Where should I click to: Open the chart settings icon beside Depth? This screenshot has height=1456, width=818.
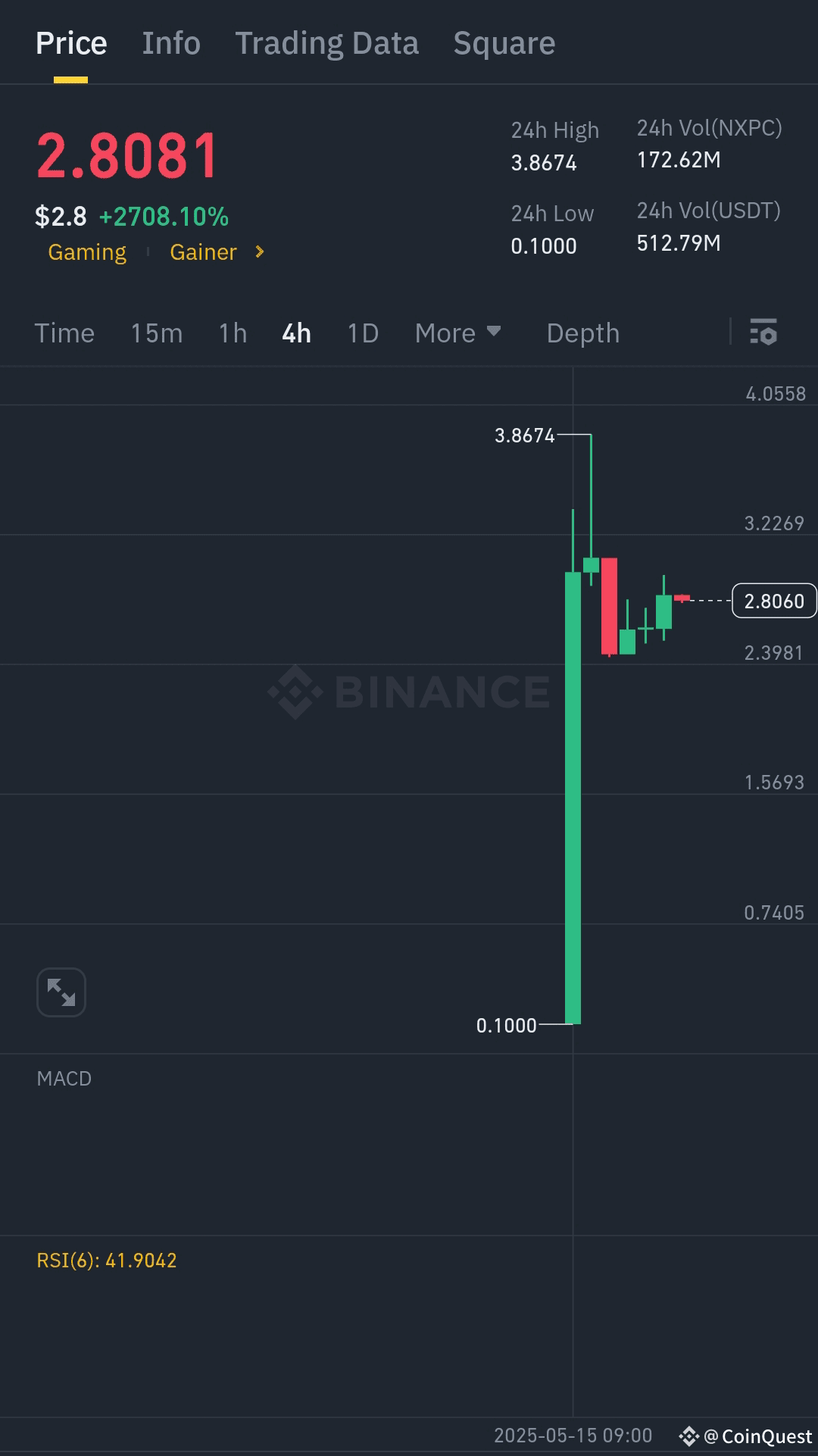pyautogui.click(x=763, y=333)
